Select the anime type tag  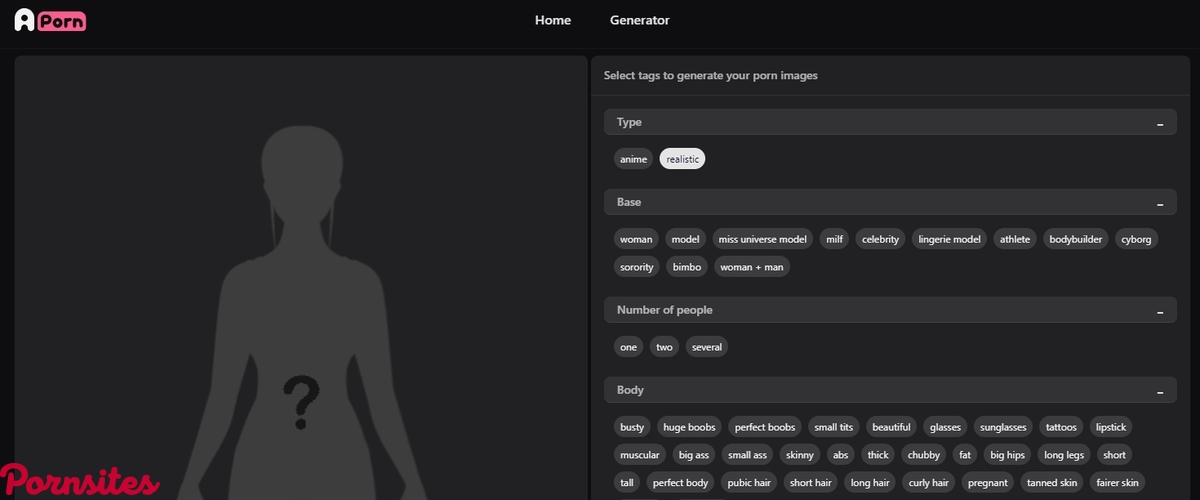point(633,159)
